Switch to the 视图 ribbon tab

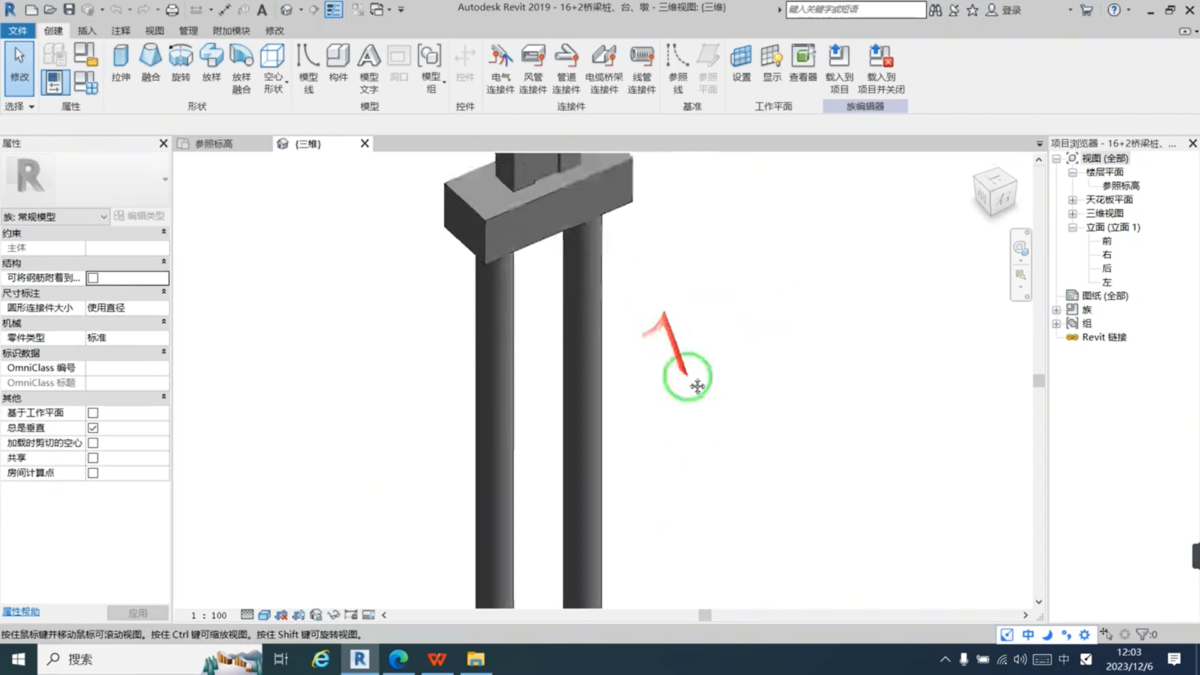coord(154,31)
